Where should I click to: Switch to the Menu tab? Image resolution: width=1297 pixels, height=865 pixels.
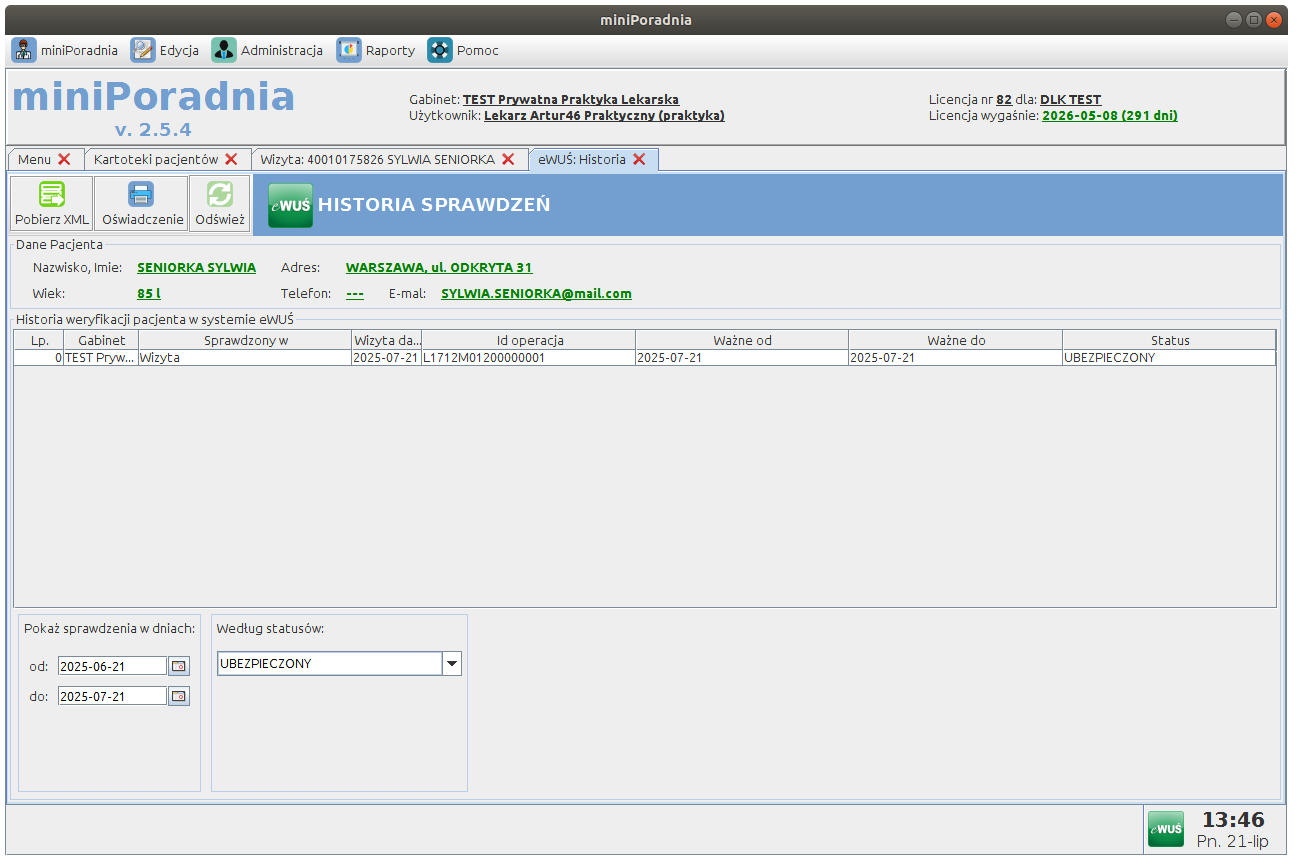34,159
